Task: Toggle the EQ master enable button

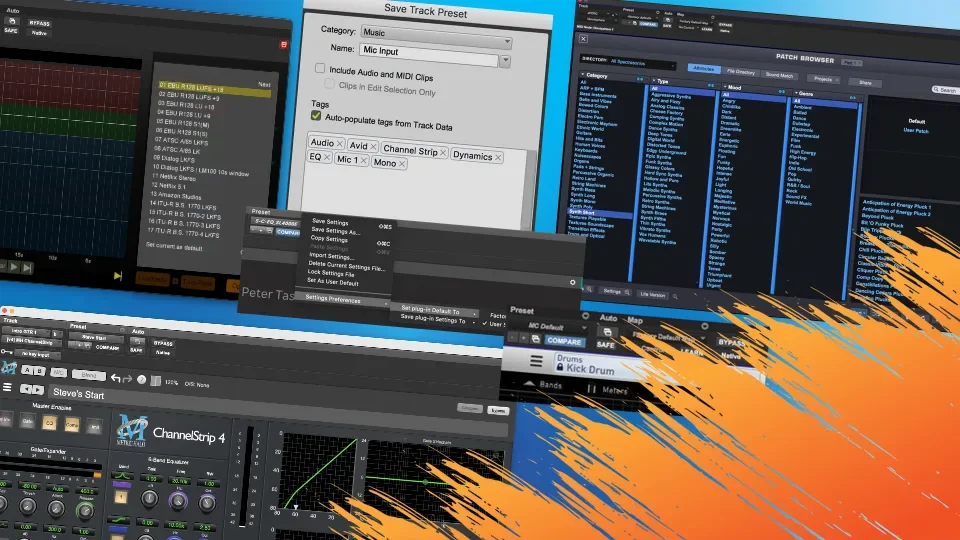Action: pyautogui.click(x=50, y=422)
